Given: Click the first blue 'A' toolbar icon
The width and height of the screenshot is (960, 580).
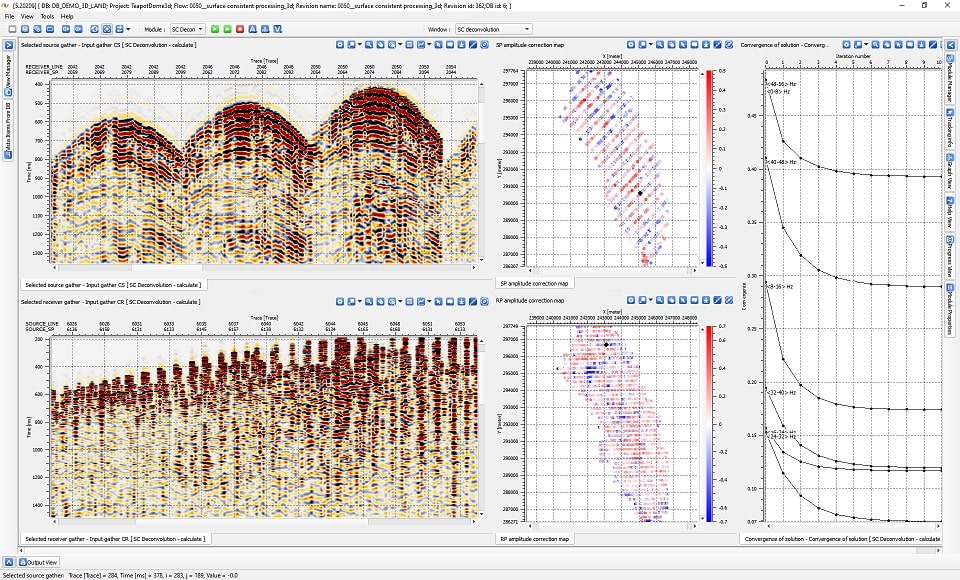Looking at the screenshot, I should click(253, 30).
